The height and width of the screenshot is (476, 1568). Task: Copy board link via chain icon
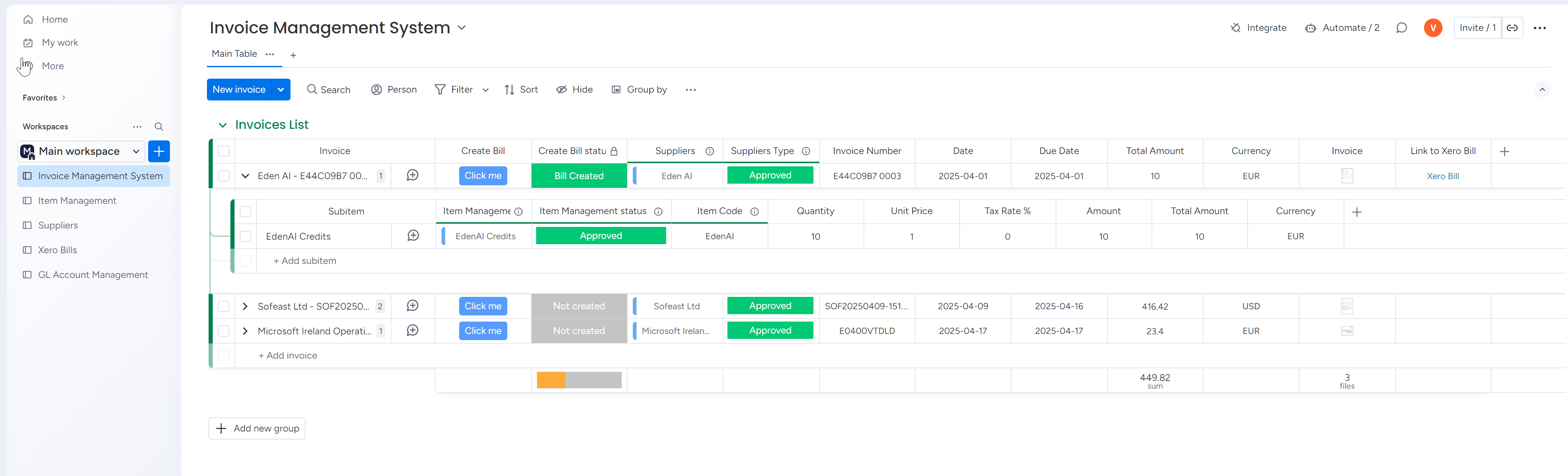coord(1512,28)
